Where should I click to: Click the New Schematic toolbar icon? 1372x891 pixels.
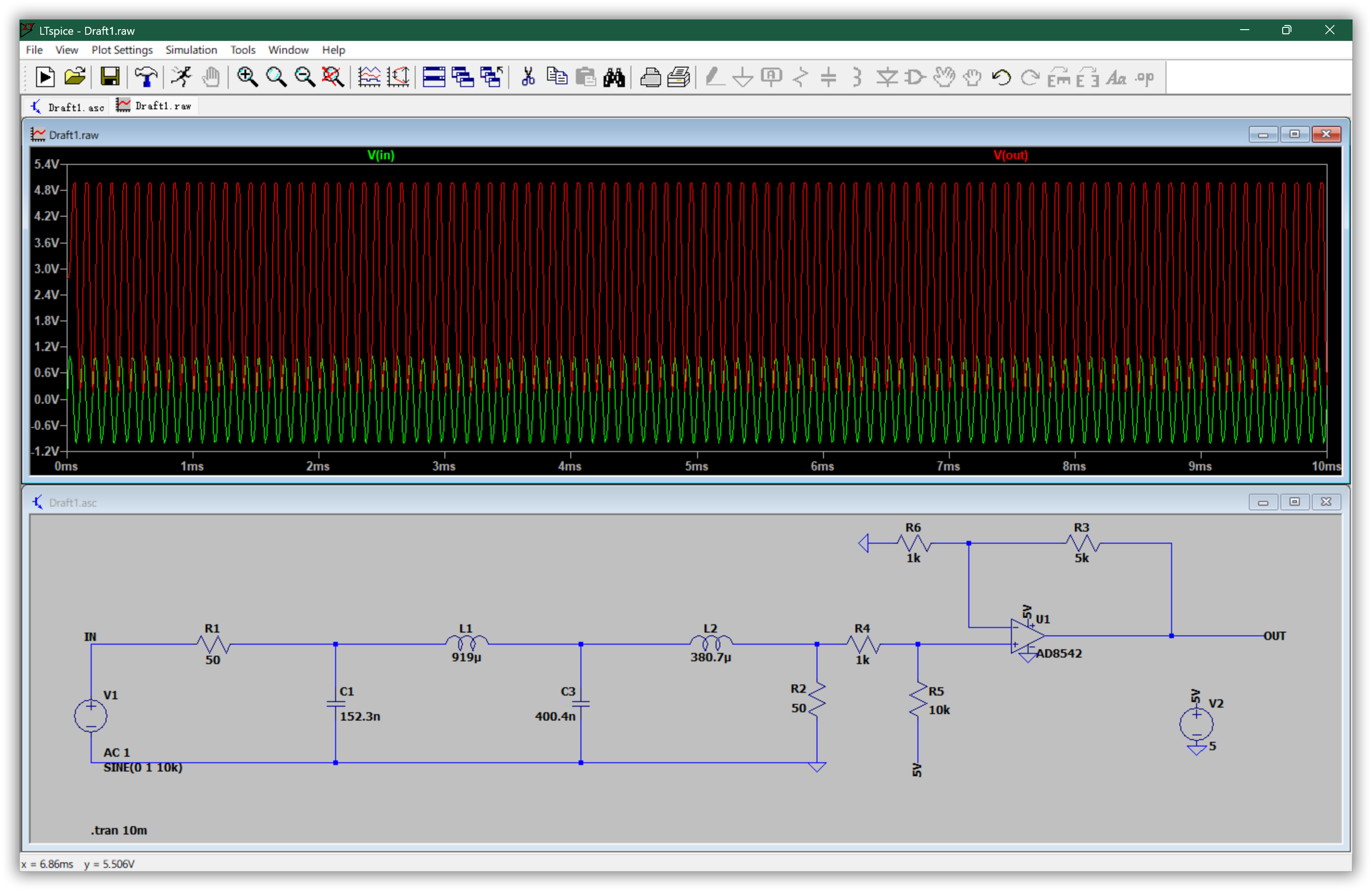(x=45, y=77)
